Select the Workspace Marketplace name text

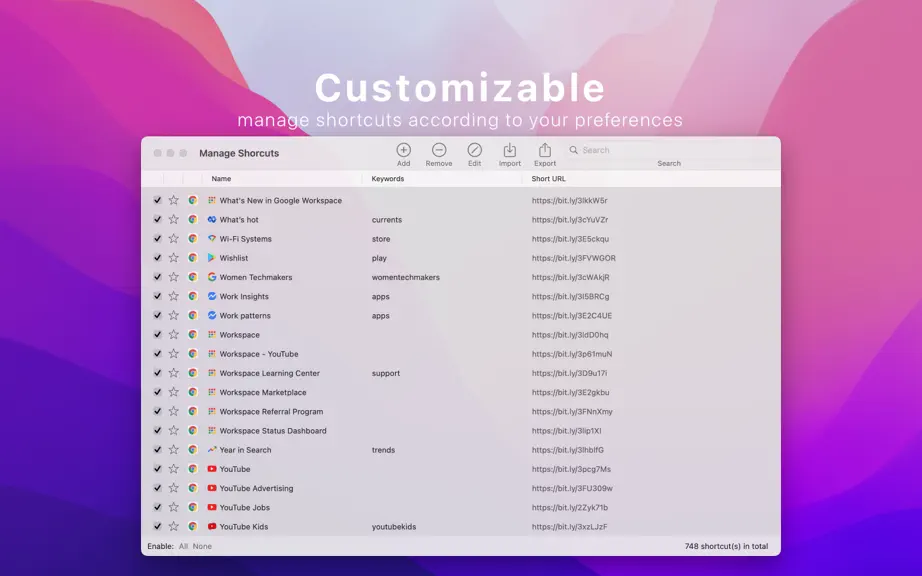pos(262,392)
